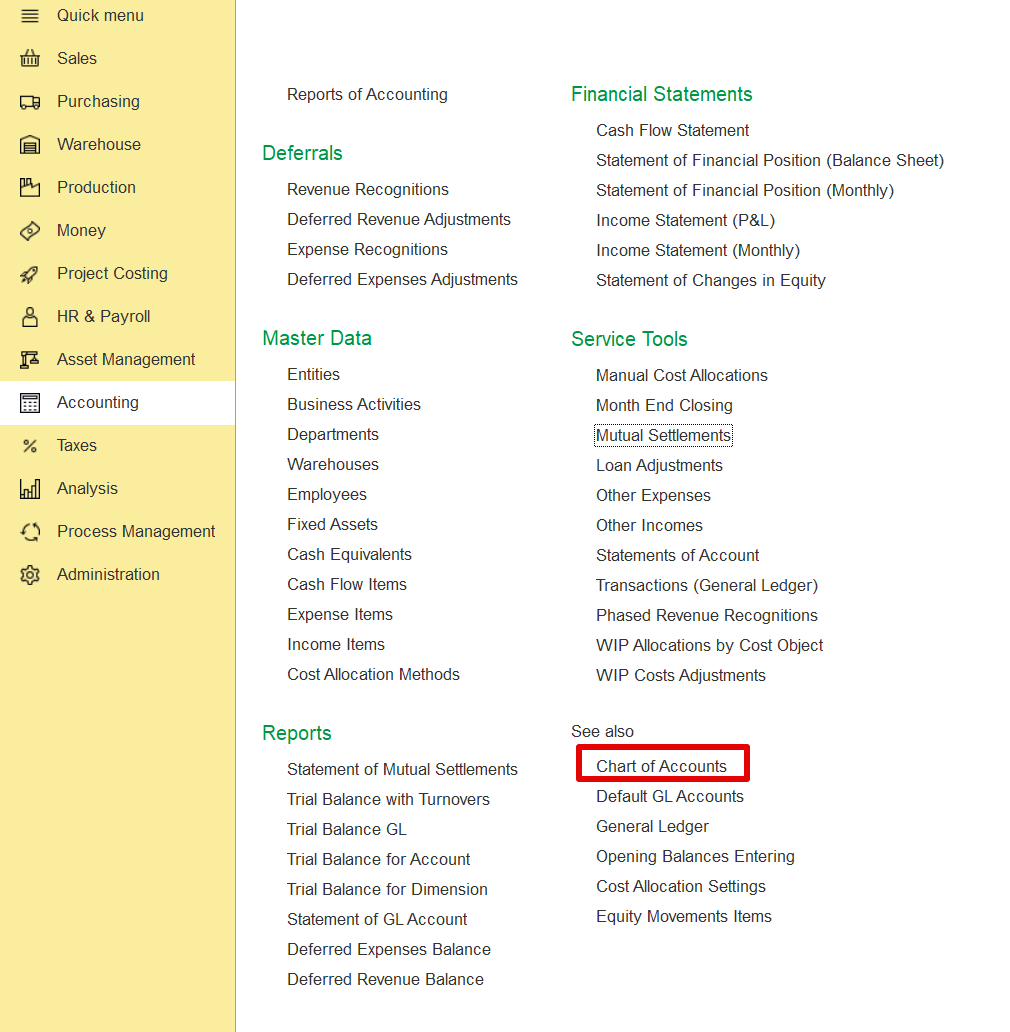Open the Entities master data
Viewport: 1010px width, 1032px height.
click(x=313, y=374)
